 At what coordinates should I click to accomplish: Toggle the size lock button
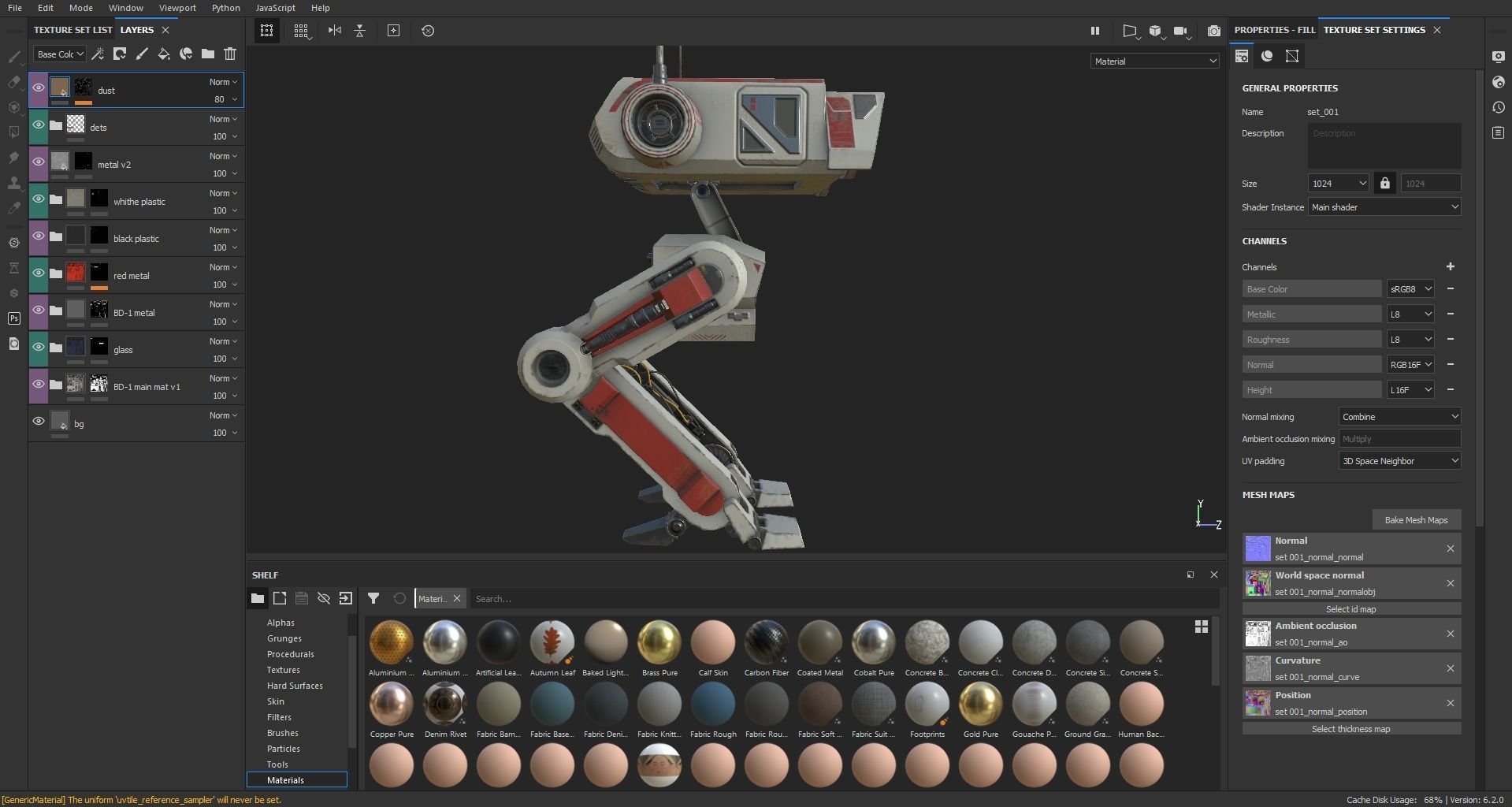click(x=1384, y=183)
